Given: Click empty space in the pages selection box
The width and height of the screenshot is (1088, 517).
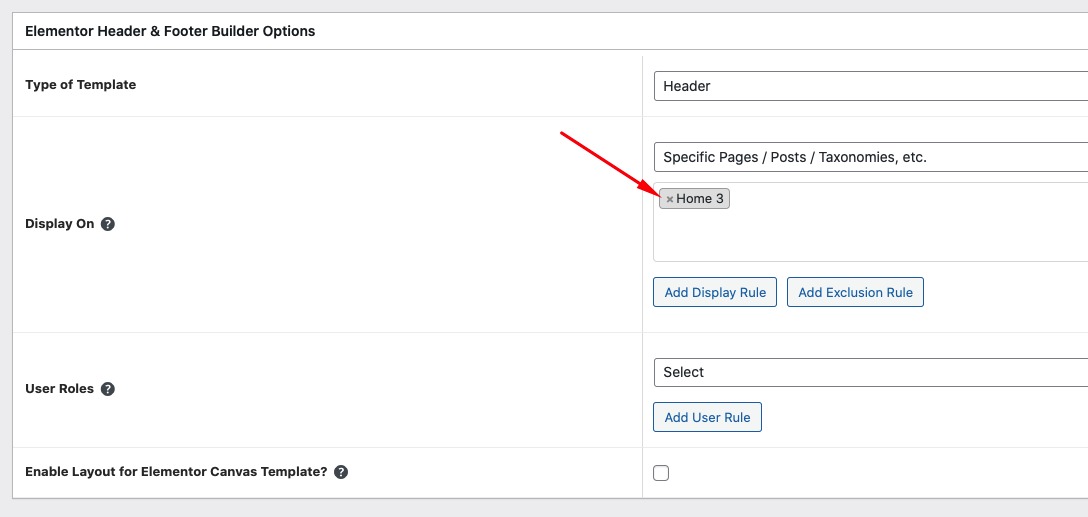Looking at the screenshot, I should [x=870, y=235].
